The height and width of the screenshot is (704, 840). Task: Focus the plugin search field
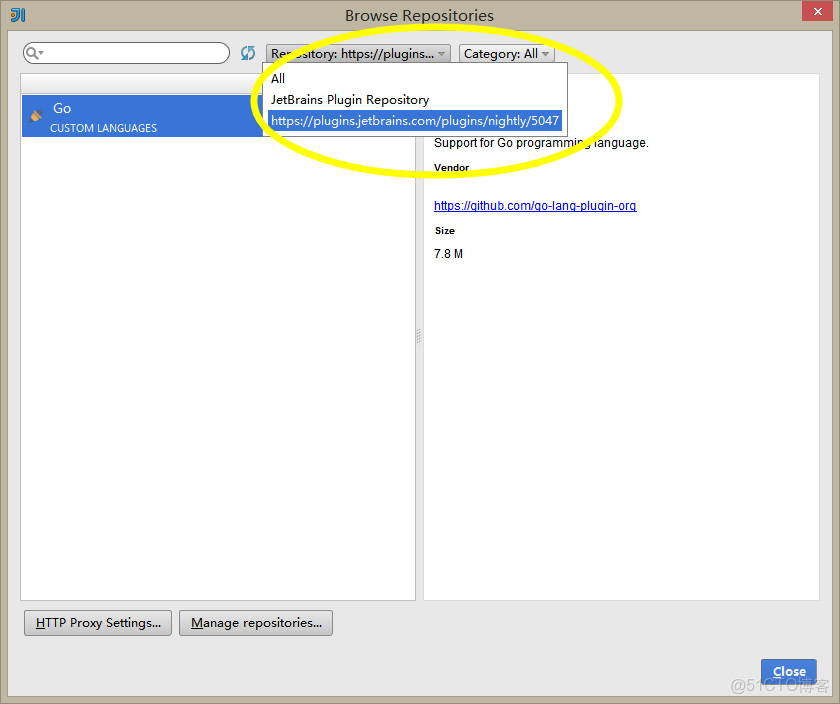tap(126, 53)
